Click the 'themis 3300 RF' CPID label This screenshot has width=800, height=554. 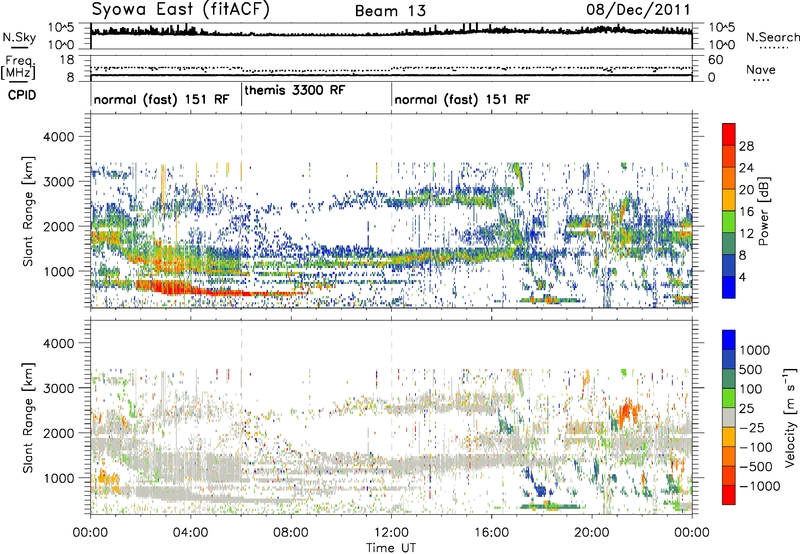tap(295, 90)
